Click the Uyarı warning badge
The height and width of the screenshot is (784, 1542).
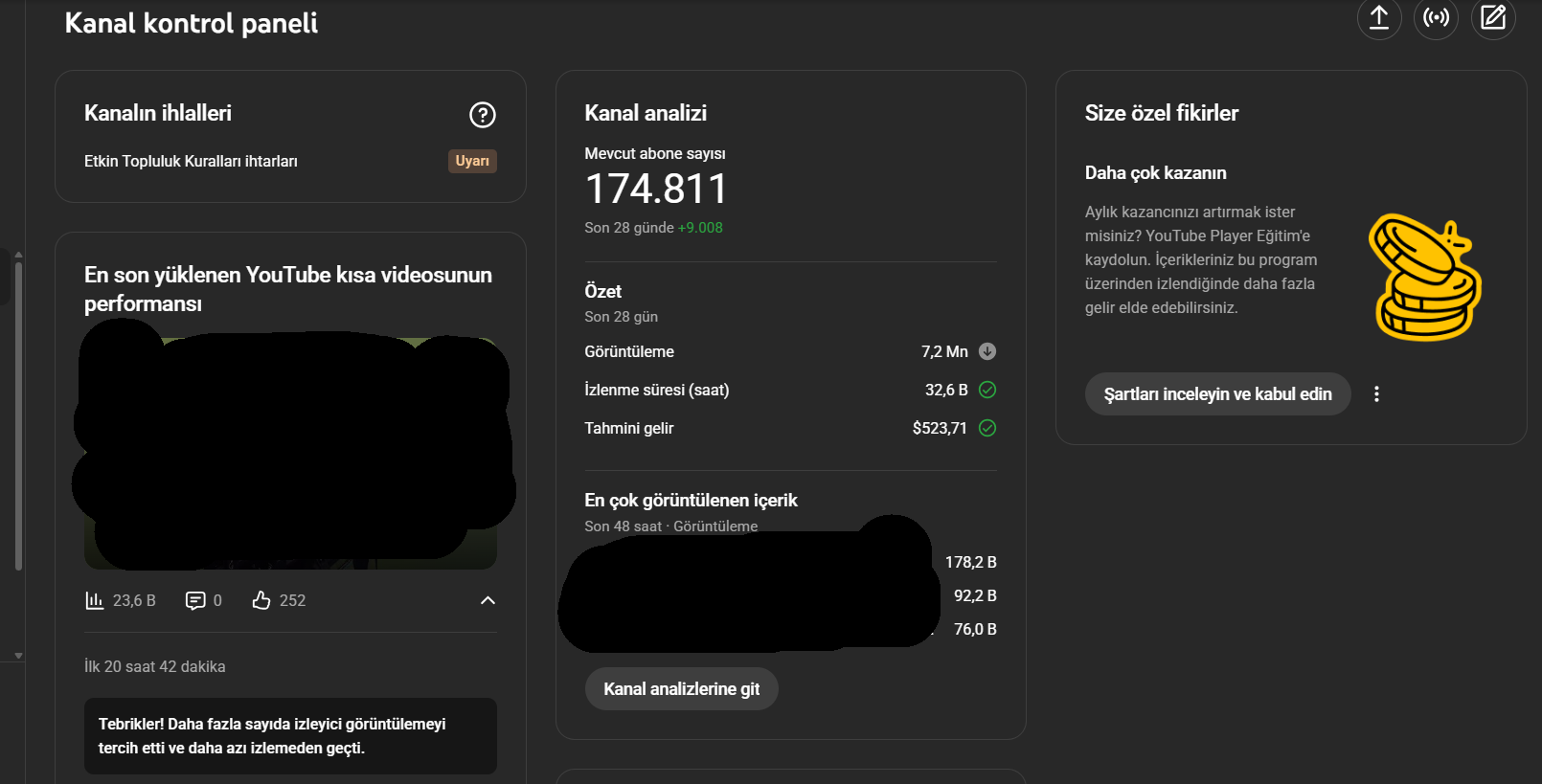(x=472, y=161)
